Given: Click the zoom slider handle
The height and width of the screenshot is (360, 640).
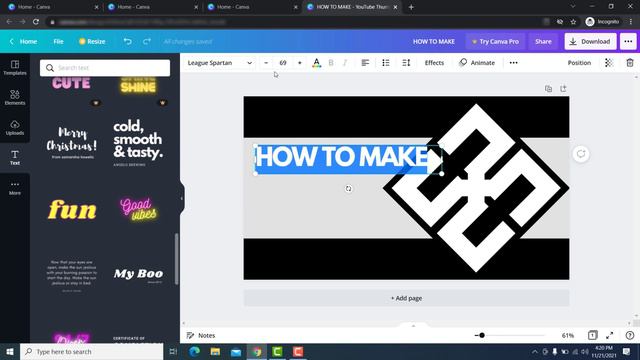Looking at the screenshot, I should (482, 336).
